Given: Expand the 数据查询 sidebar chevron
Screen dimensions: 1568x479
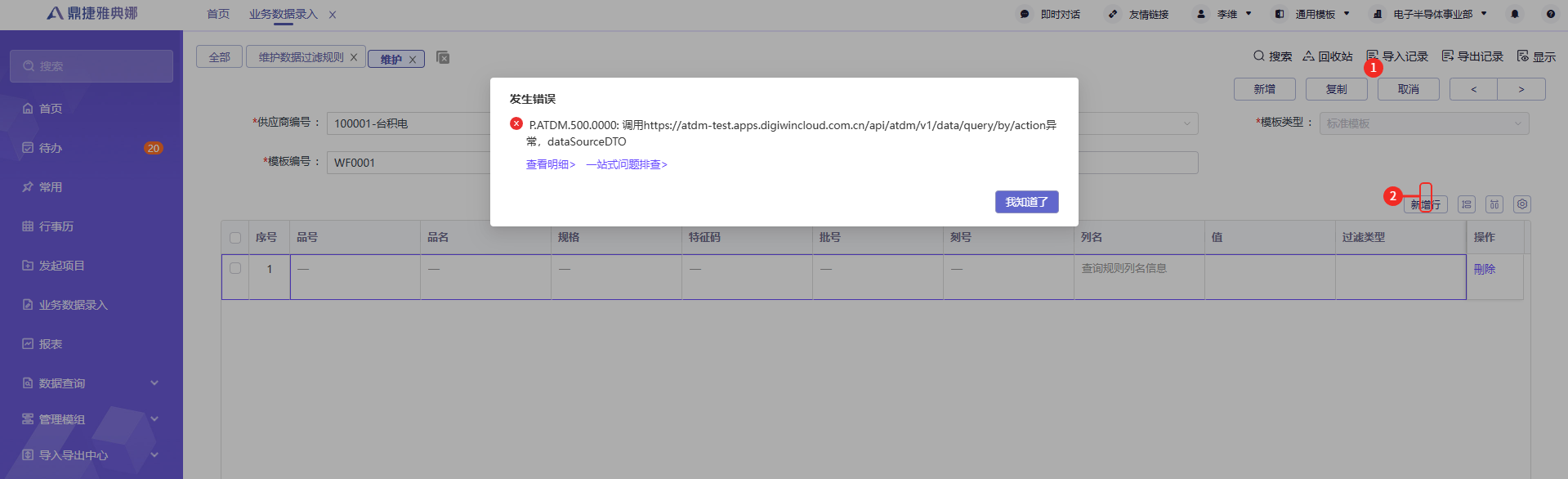Looking at the screenshot, I should tap(154, 383).
